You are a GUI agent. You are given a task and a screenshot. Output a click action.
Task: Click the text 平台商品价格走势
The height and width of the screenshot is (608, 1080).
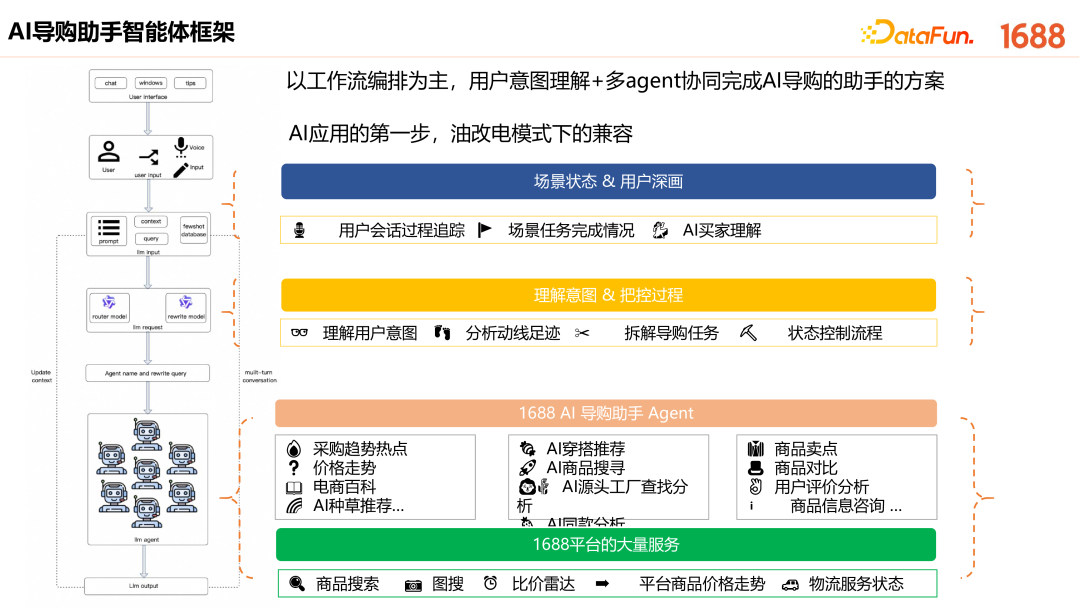click(702, 584)
